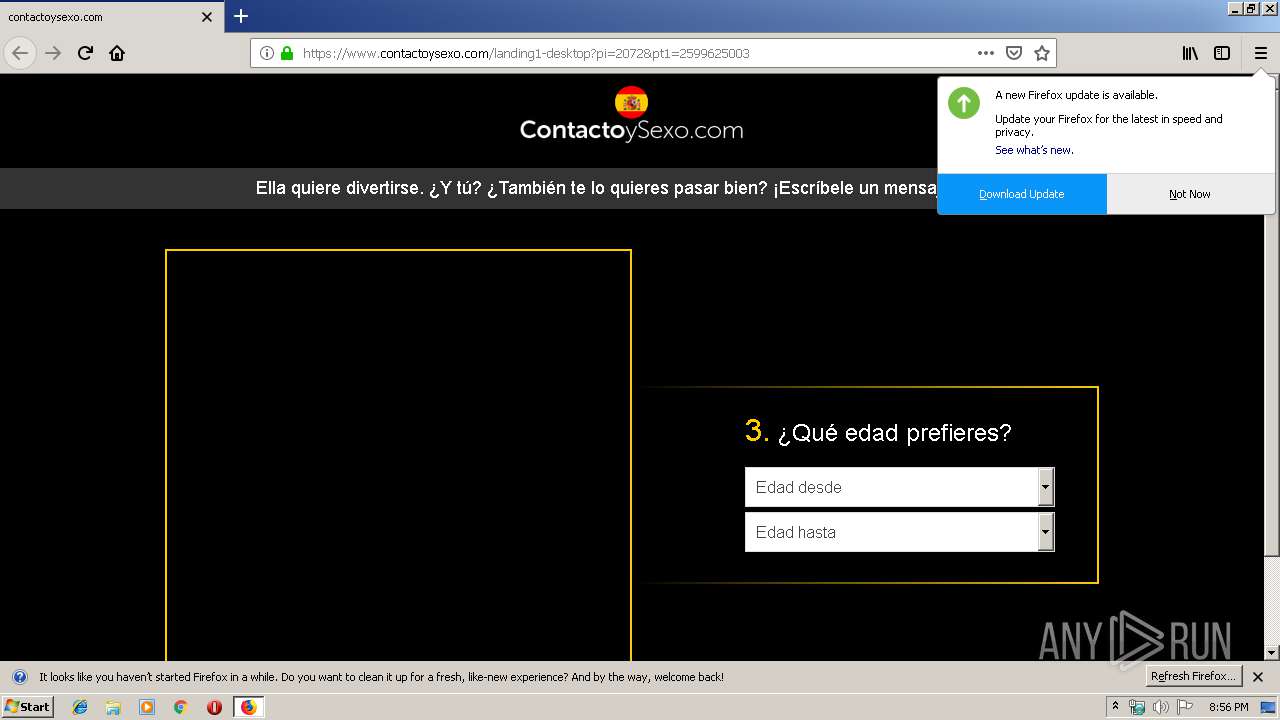Launch Internet Explorer from taskbar
1280x720 pixels.
pyautogui.click(x=80, y=707)
